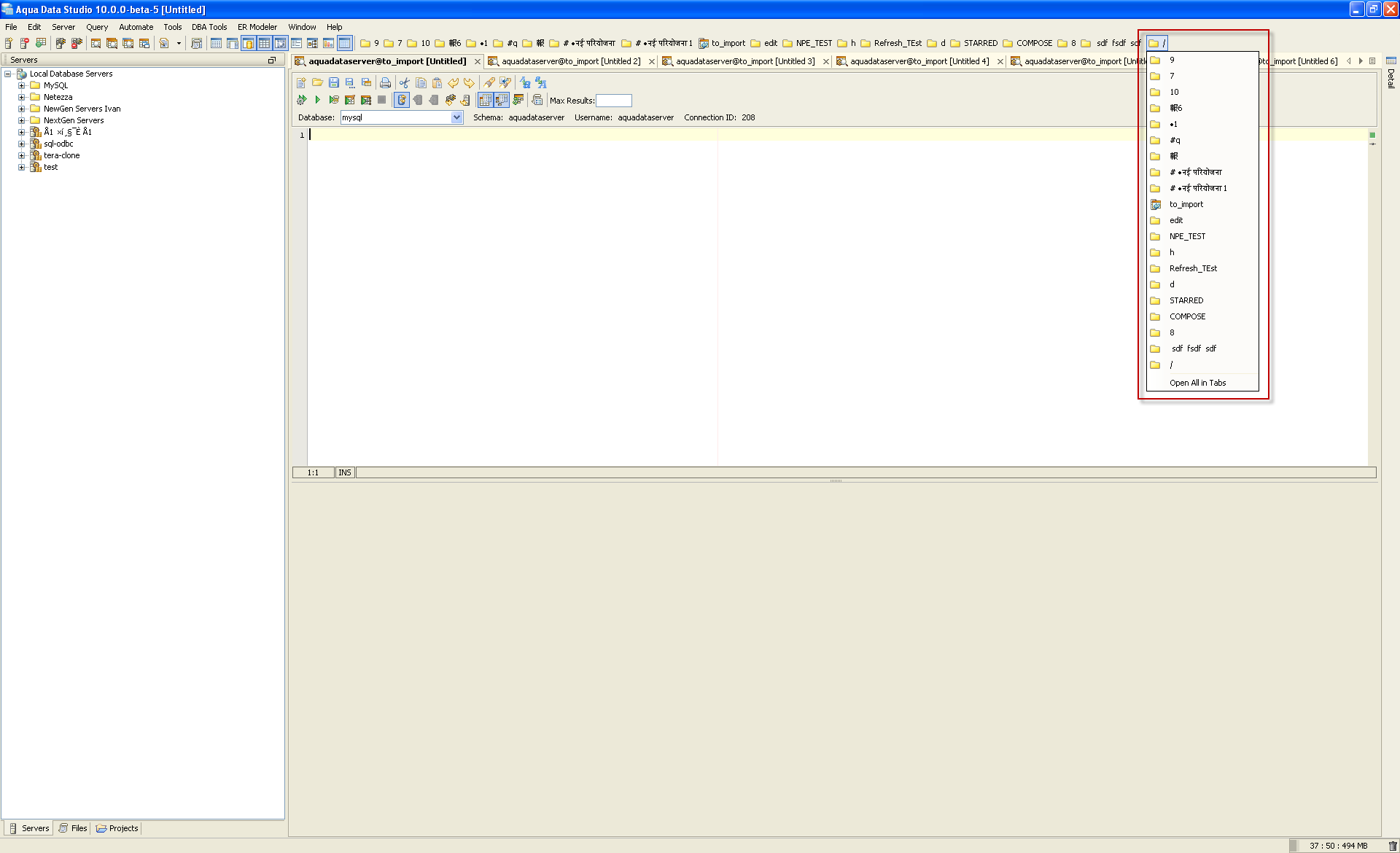Click the Open file folder icon
This screenshot has width=1400, height=853.
click(317, 82)
